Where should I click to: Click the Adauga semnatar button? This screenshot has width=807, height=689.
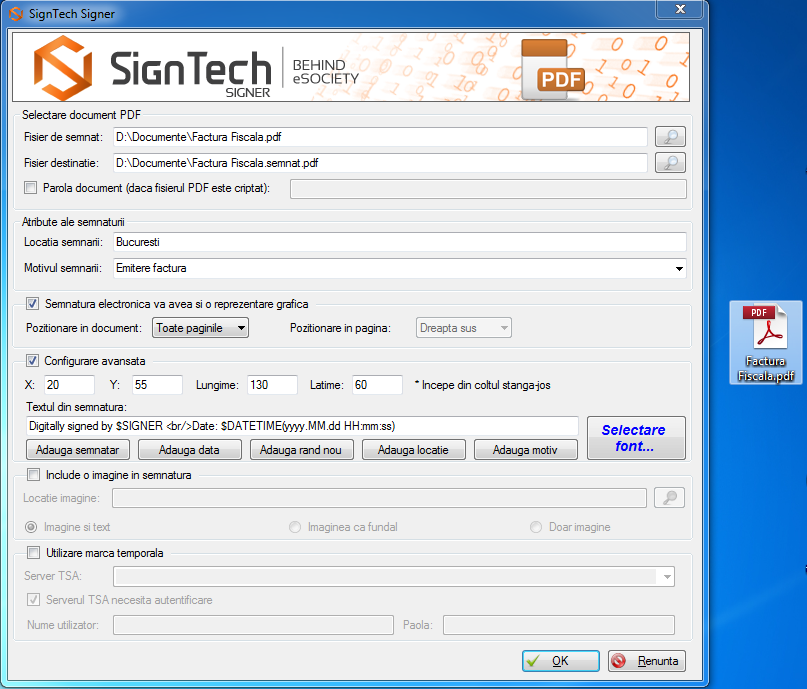(x=77, y=450)
